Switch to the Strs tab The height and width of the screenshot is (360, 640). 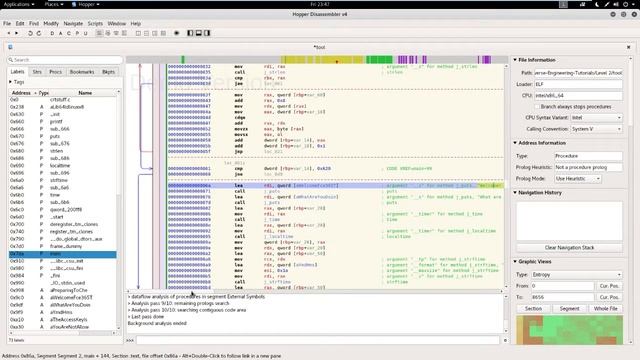tap(37, 72)
